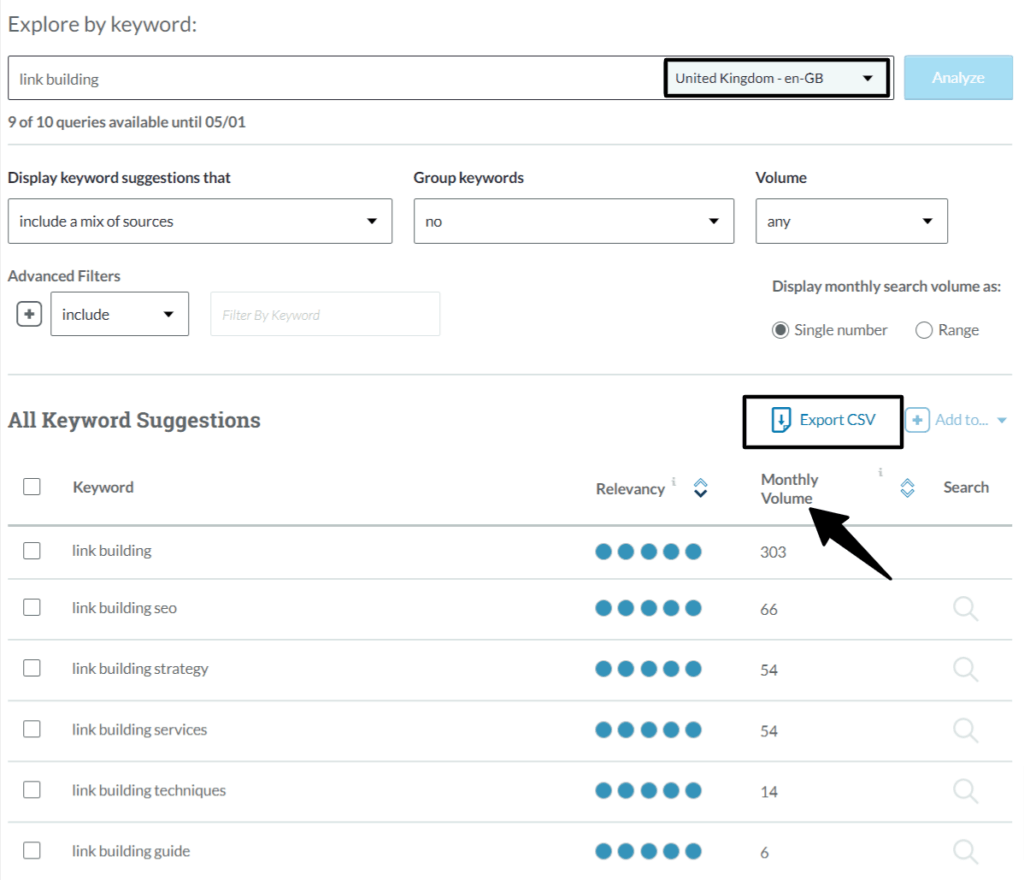
Task: Click search magnifier for link building guide
Action: (965, 852)
